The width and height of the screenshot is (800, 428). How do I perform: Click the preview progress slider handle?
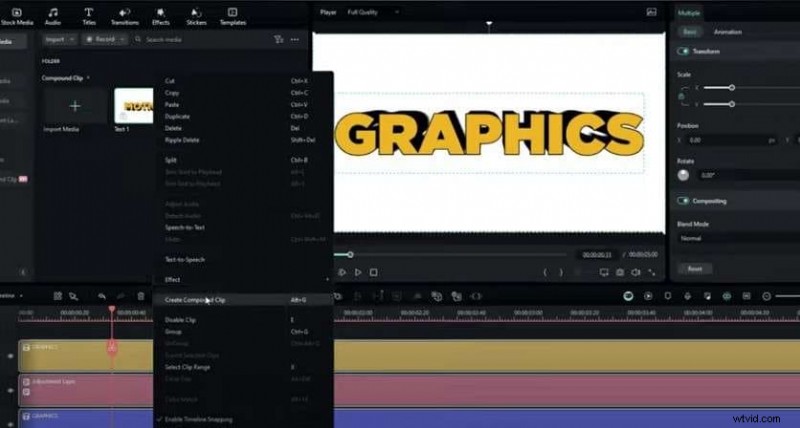[350, 254]
